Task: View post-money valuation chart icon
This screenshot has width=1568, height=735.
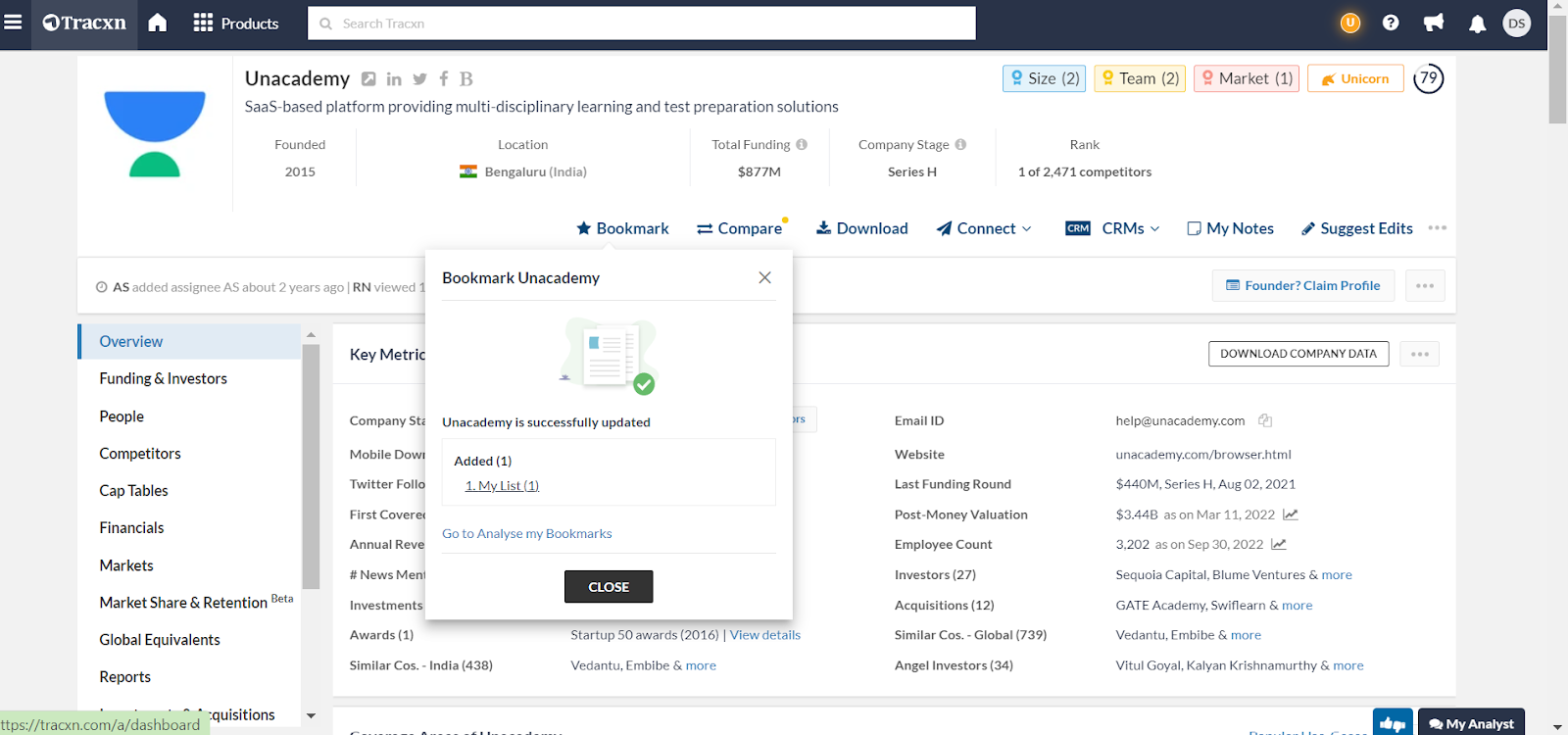Action: click(1291, 514)
